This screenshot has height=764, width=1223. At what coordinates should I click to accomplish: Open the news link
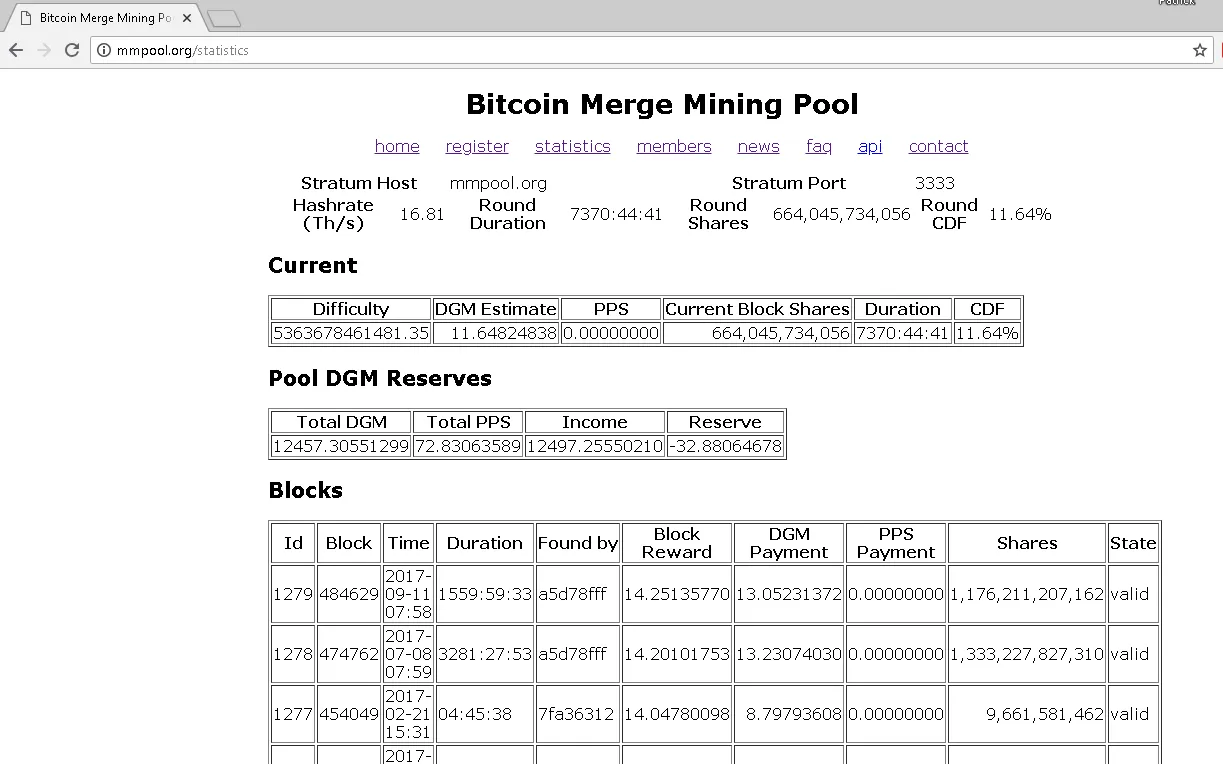759,146
